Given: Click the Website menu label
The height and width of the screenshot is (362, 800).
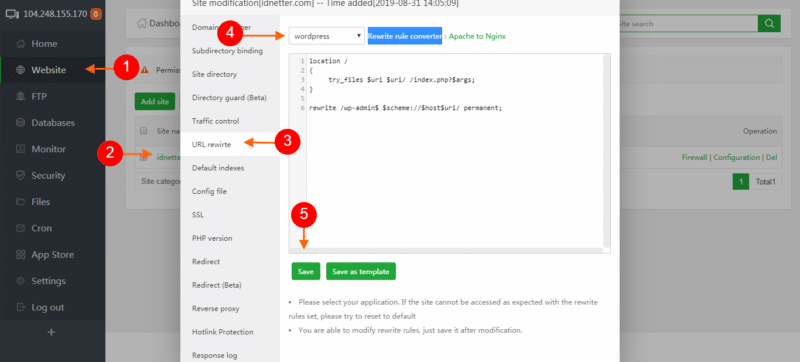Looking at the screenshot, I should click(x=48, y=70).
